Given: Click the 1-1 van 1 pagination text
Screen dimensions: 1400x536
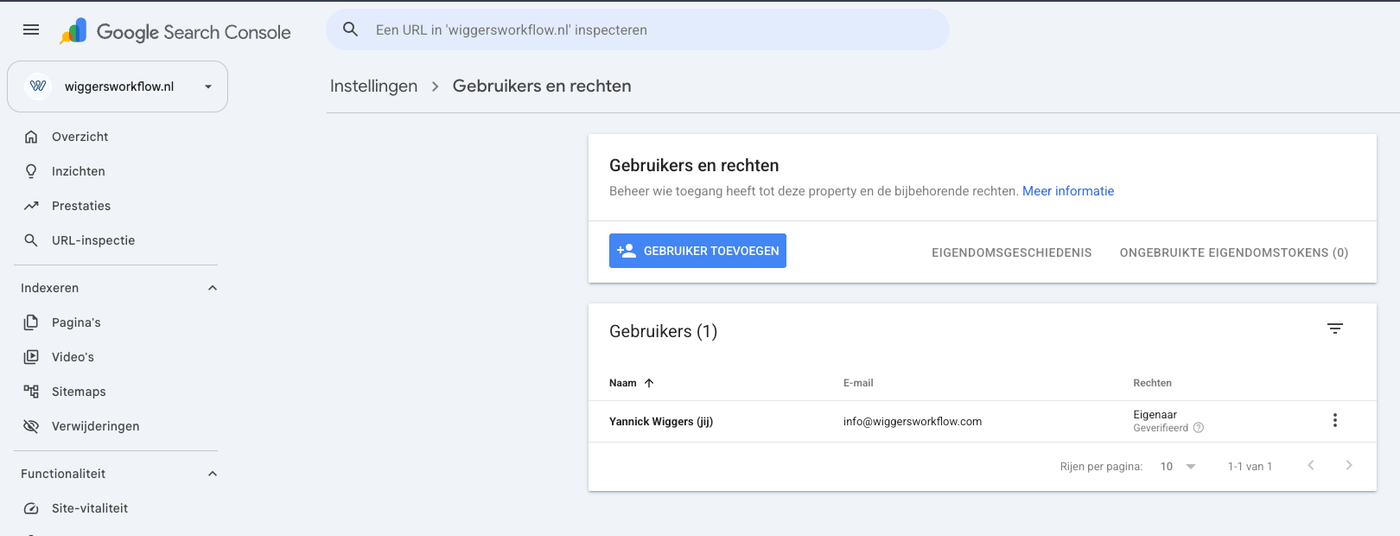Looking at the screenshot, I should click(1250, 467).
